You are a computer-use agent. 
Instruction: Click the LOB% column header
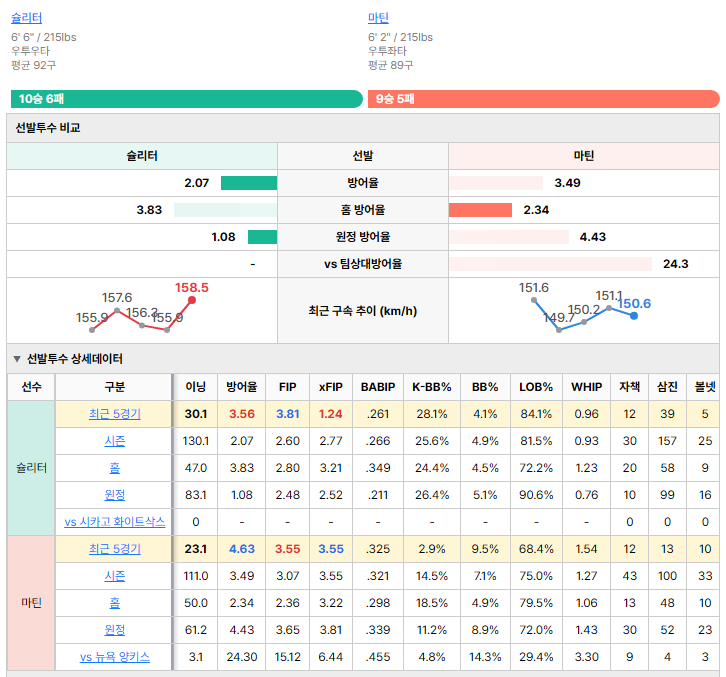(x=536, y=387)
